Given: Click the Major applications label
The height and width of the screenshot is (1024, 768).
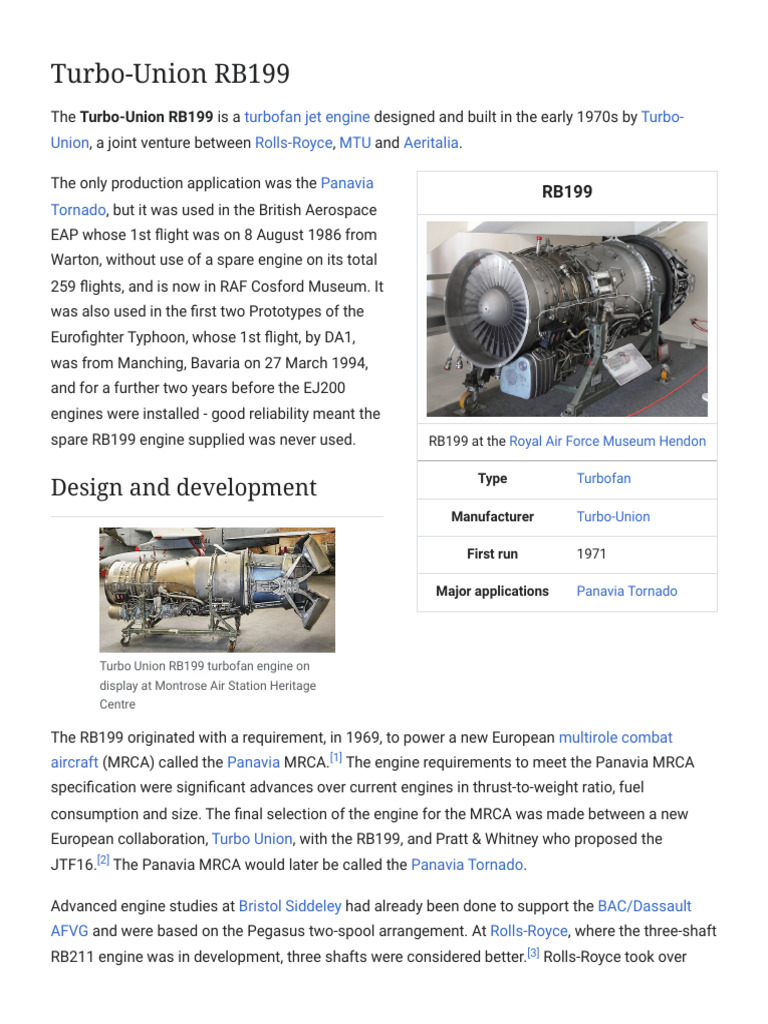Looking at the screenshot, I should pos(492,591).
